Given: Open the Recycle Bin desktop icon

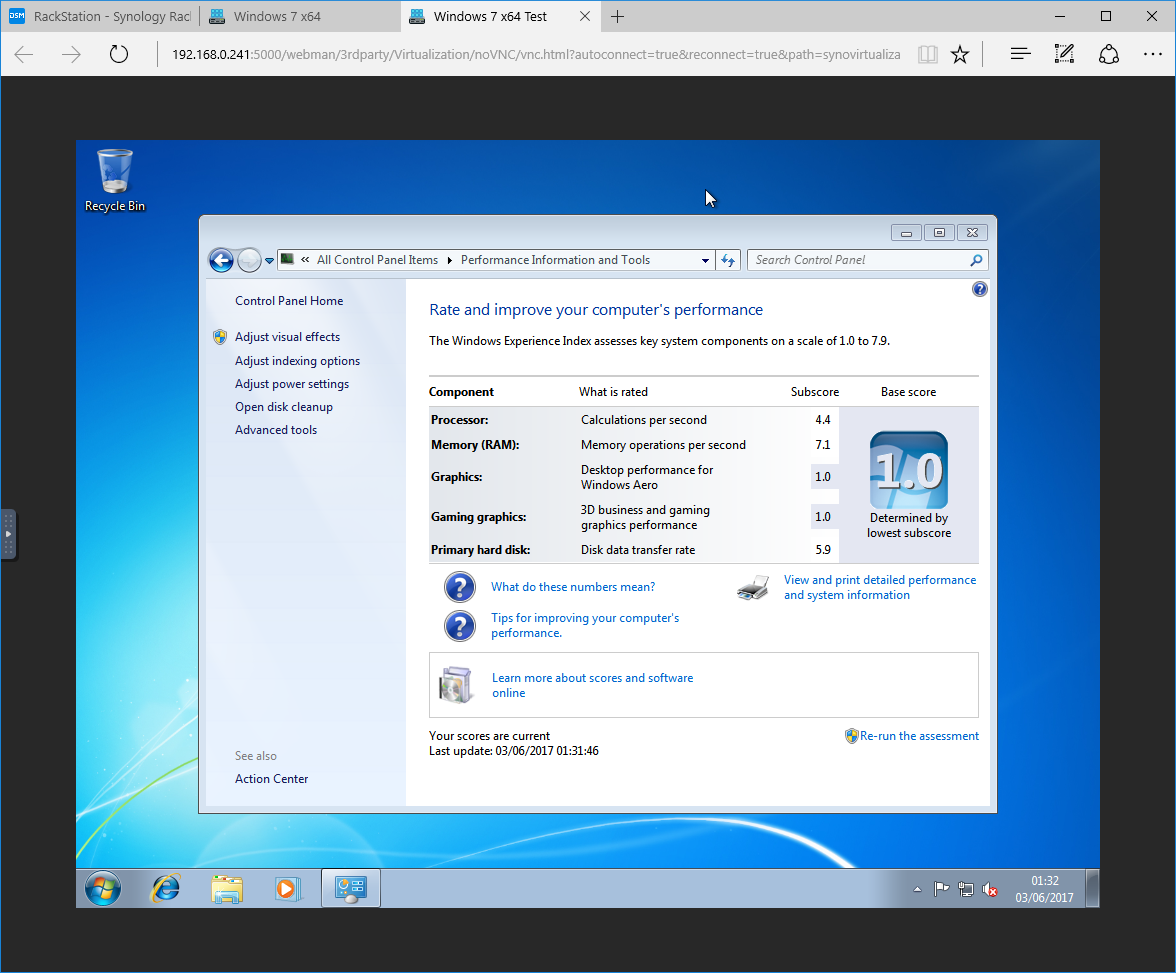Looking at the screenshot, I should click(114, 181).
